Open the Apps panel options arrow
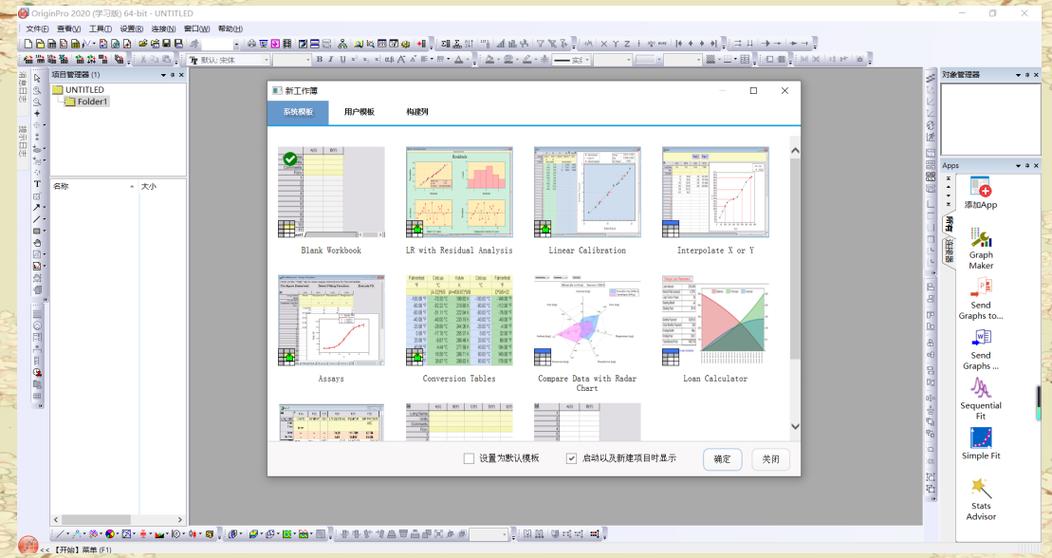The image size is (1052, 558). [x=1018, y=166]
